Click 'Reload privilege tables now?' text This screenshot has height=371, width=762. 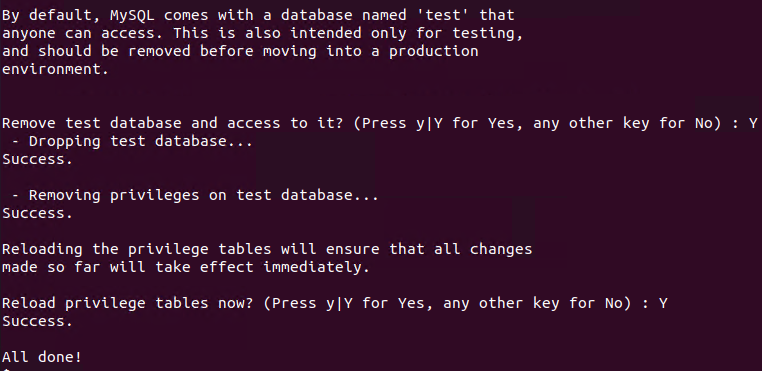click(x=128, y=303)
